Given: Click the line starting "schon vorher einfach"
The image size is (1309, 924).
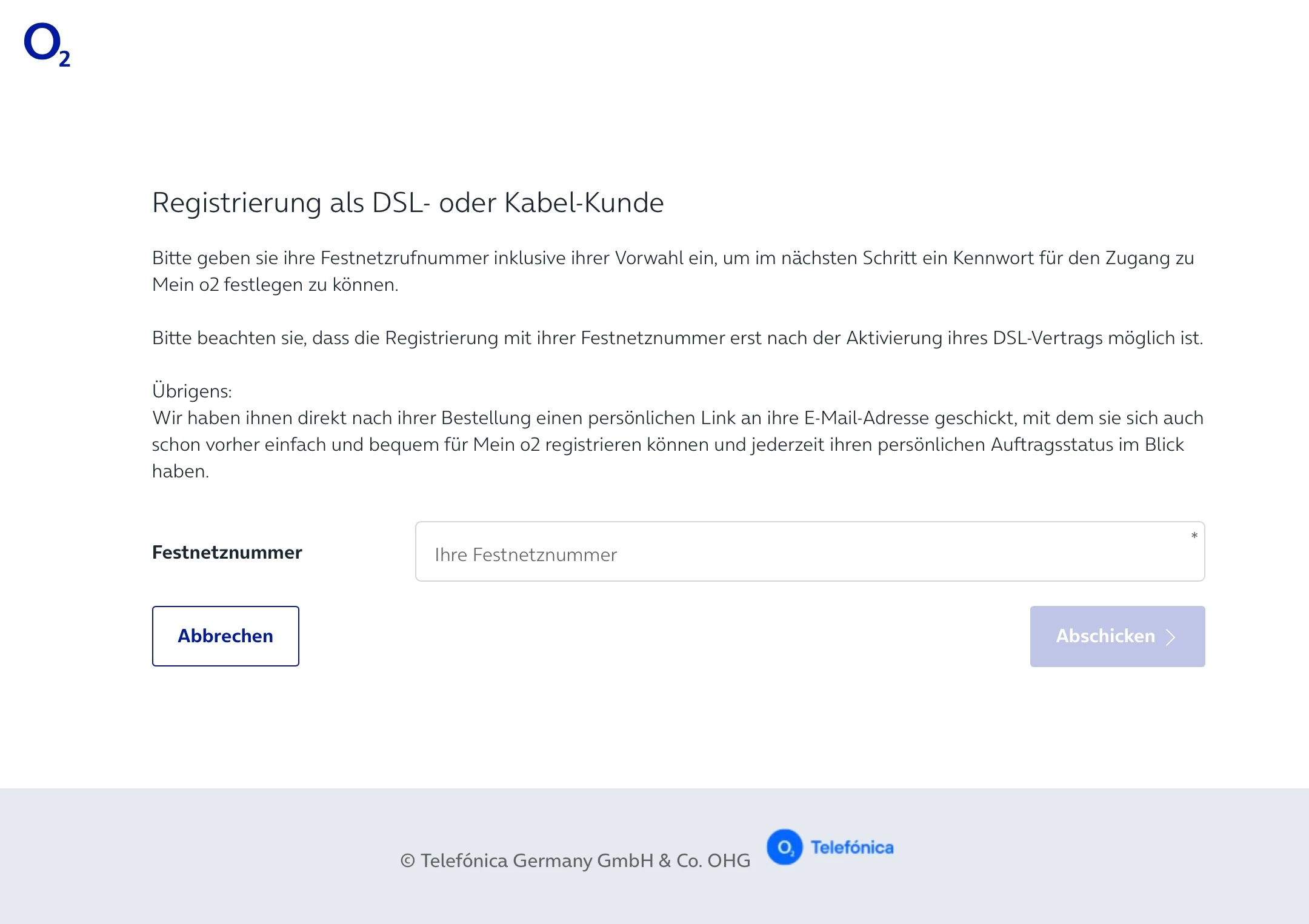Looking at the screenshot, I should coord(667,445).
